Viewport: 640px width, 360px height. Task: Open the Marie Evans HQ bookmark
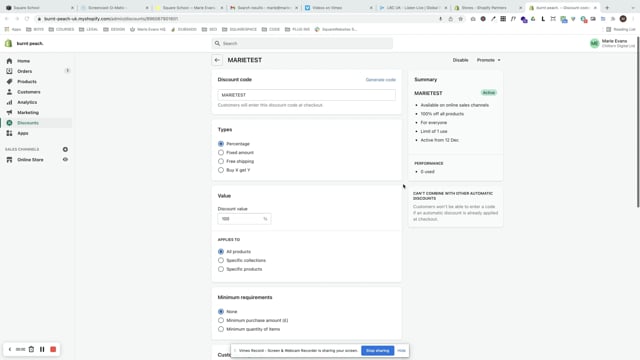tap(148, 29)
